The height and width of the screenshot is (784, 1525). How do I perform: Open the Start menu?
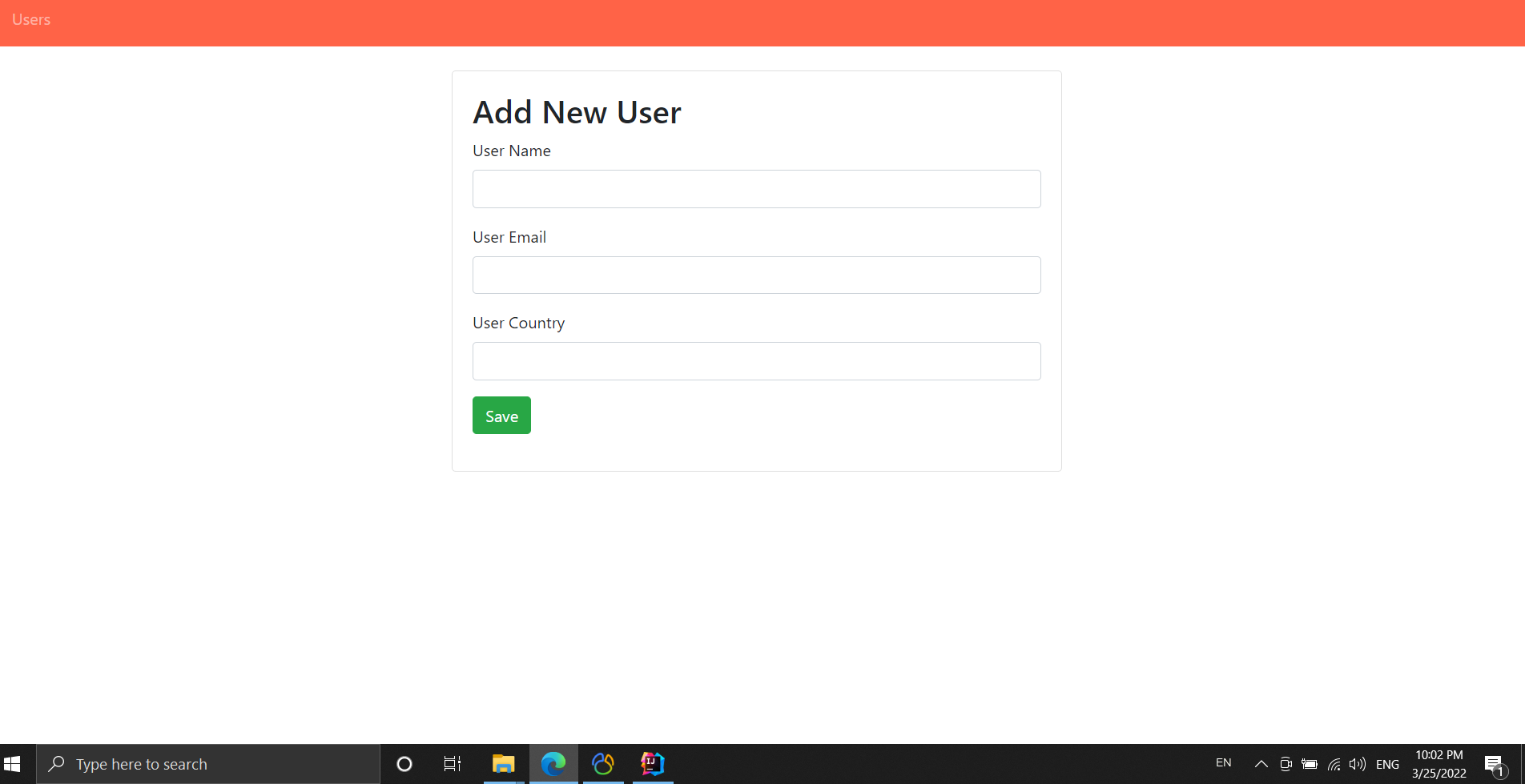tap(12, 763)
